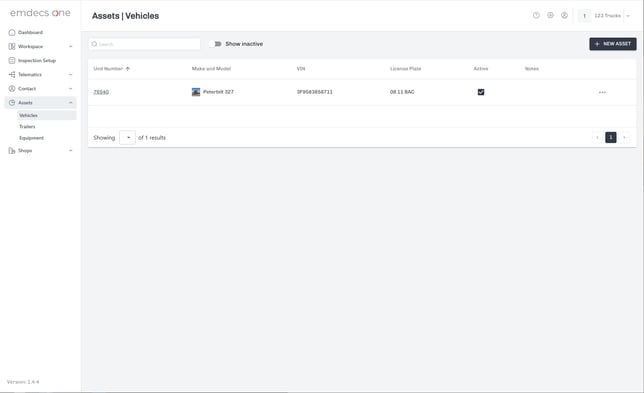Click the Notes column header

(x=532, y=69)
